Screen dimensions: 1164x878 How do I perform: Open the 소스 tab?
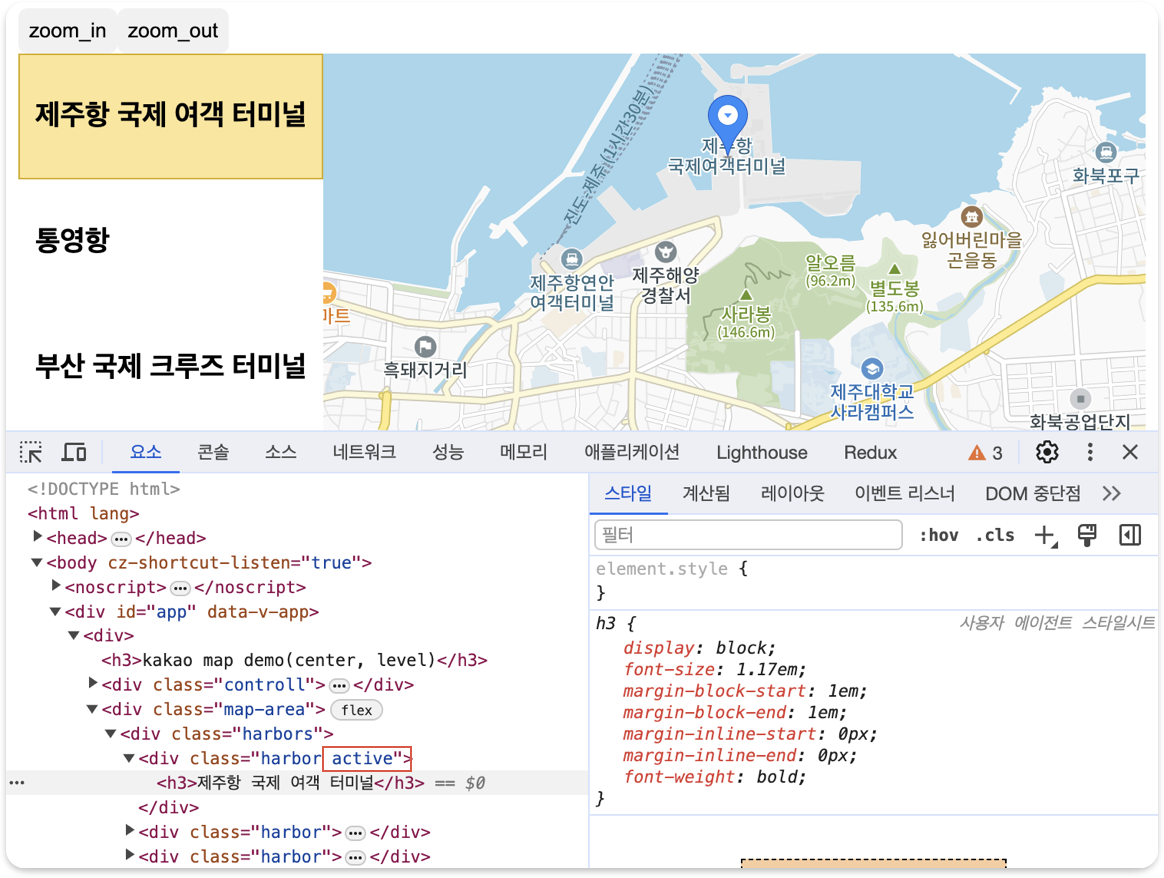click(281, 452)
